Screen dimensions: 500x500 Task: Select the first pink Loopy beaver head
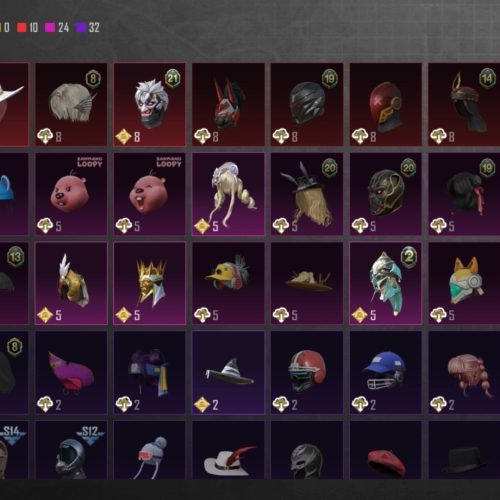[71, 194]
